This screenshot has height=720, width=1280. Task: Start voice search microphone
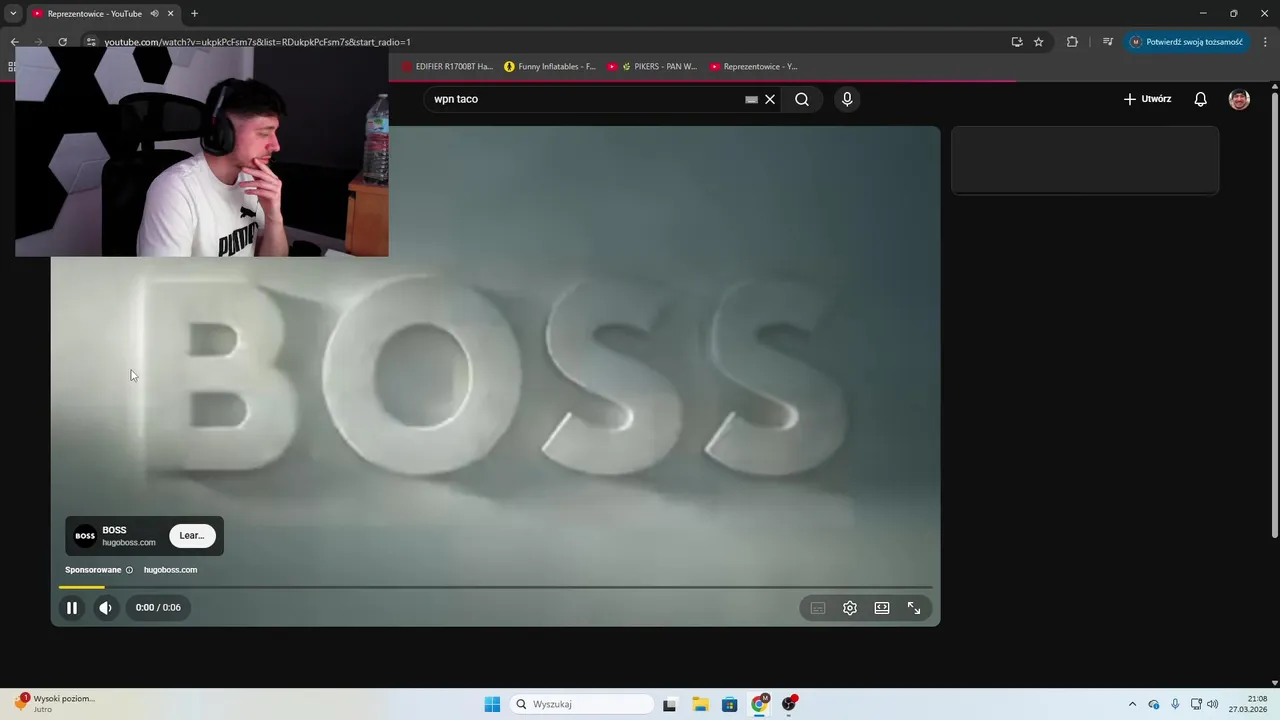(847, 99)
